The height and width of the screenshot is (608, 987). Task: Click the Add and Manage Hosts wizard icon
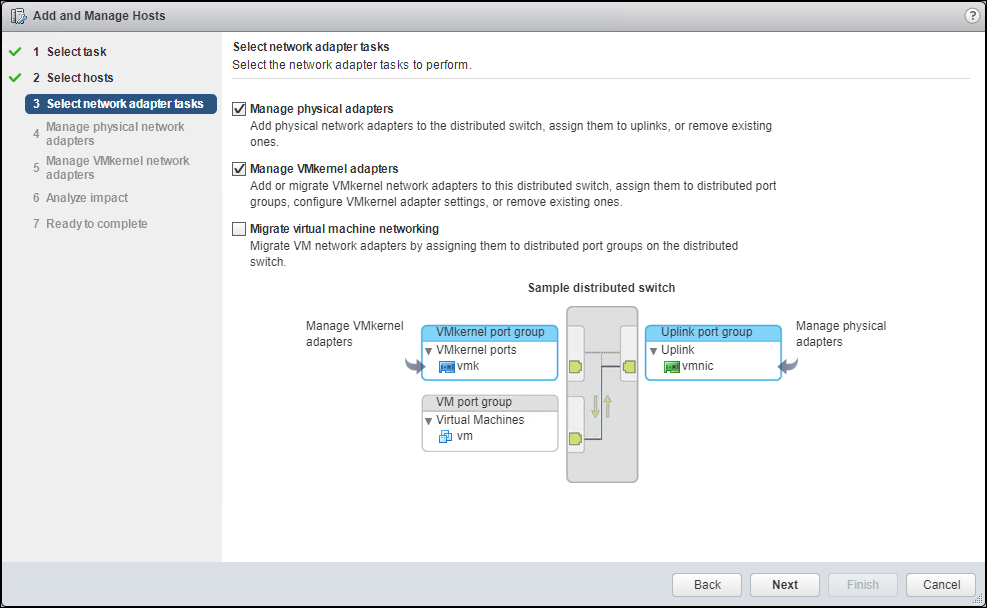tap(17, 15)
